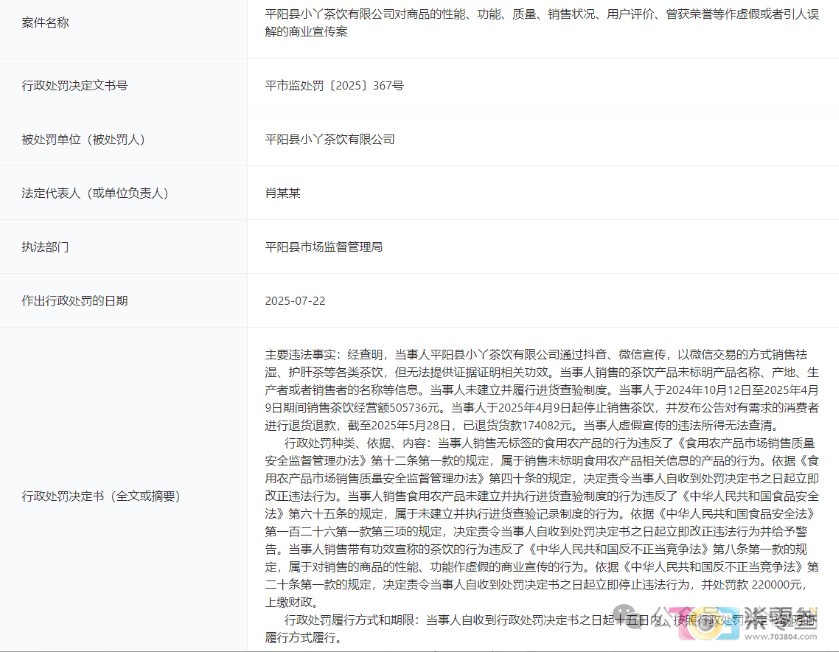
Task: Click the 行政处罚决定文书号 label
Action: click(74, 85)
